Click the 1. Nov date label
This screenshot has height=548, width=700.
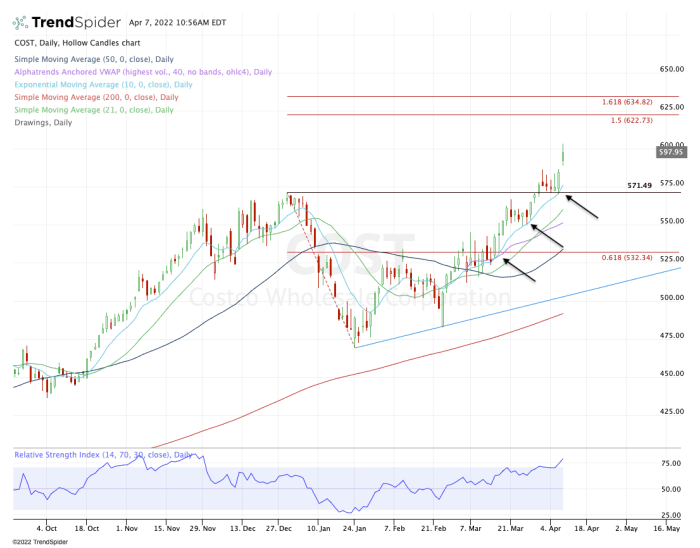click(x=127, y=528)
